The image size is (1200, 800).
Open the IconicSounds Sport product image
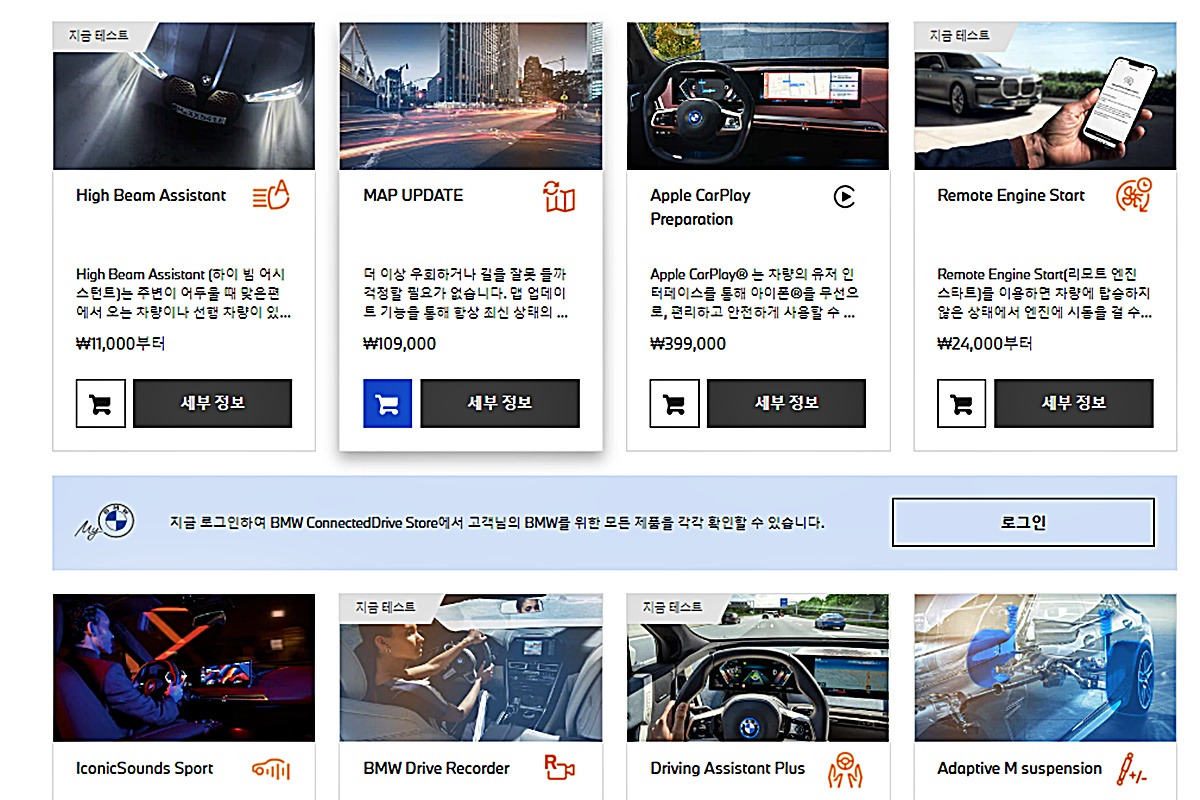tap(184, 668)
